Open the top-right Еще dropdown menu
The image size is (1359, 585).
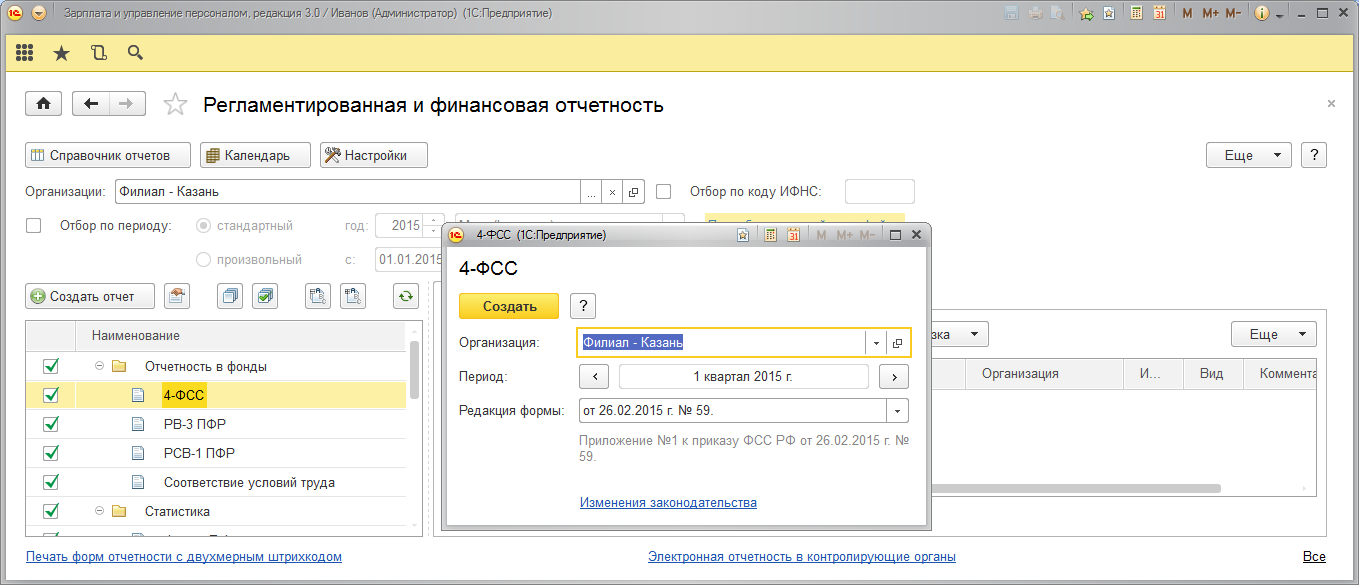[x=1250, y=155]
